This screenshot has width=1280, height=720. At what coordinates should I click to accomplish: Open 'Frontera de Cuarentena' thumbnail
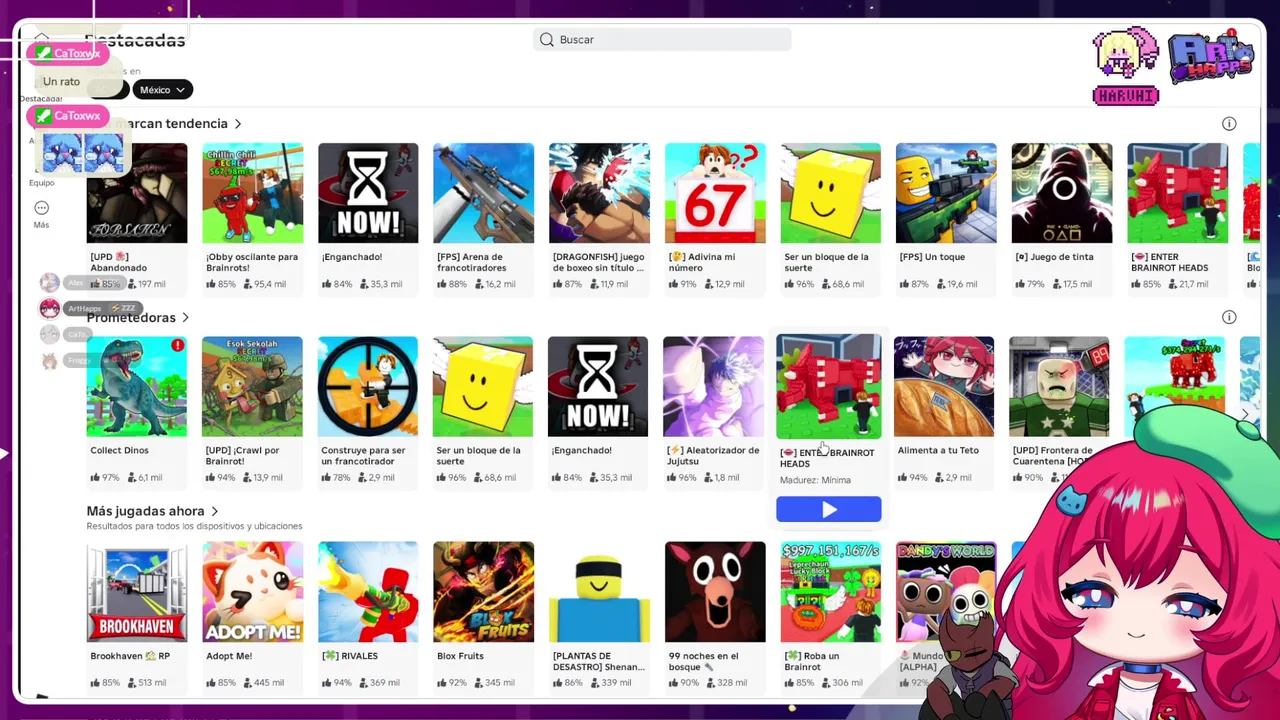pyautogui.click(x=1059, y=387)
